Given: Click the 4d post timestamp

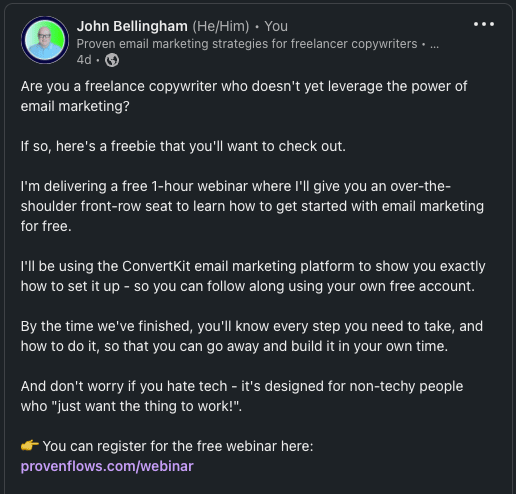Looking at the screenshot, I should [x=84, y=60].
